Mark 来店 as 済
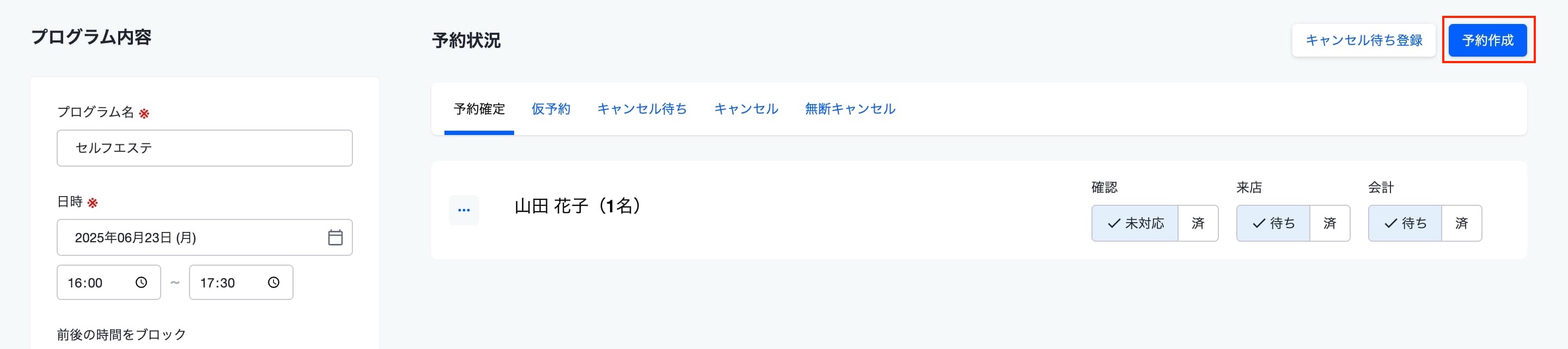 click(1329, 223)
